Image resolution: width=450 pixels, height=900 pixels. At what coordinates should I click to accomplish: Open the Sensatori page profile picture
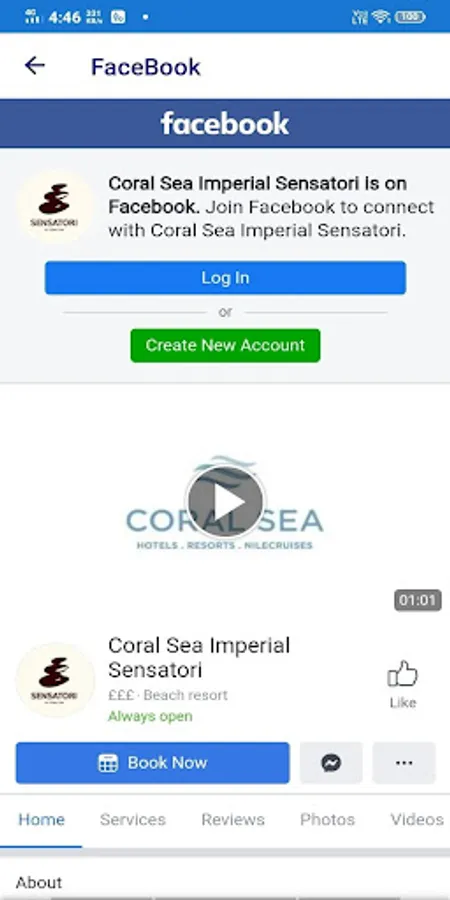(55, 680)
